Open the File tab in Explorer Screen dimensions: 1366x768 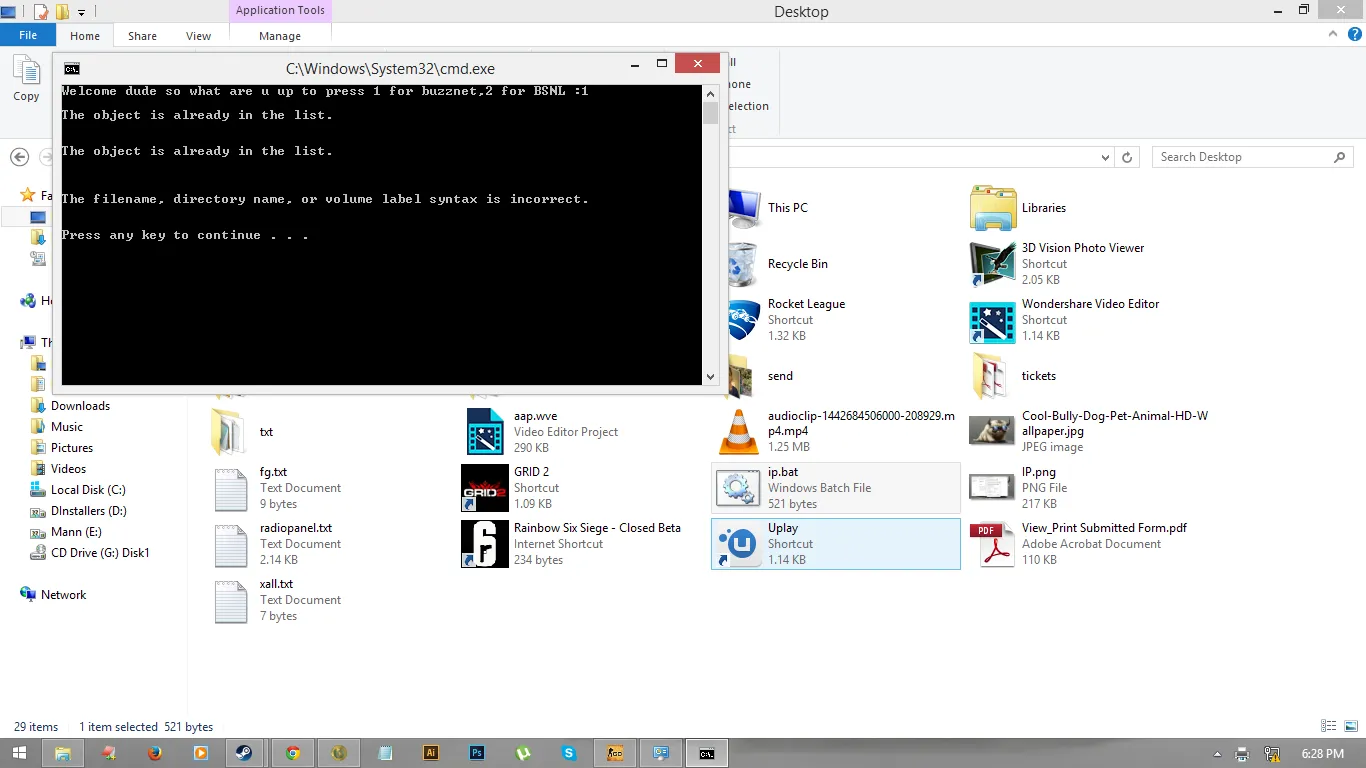[28, 35]
